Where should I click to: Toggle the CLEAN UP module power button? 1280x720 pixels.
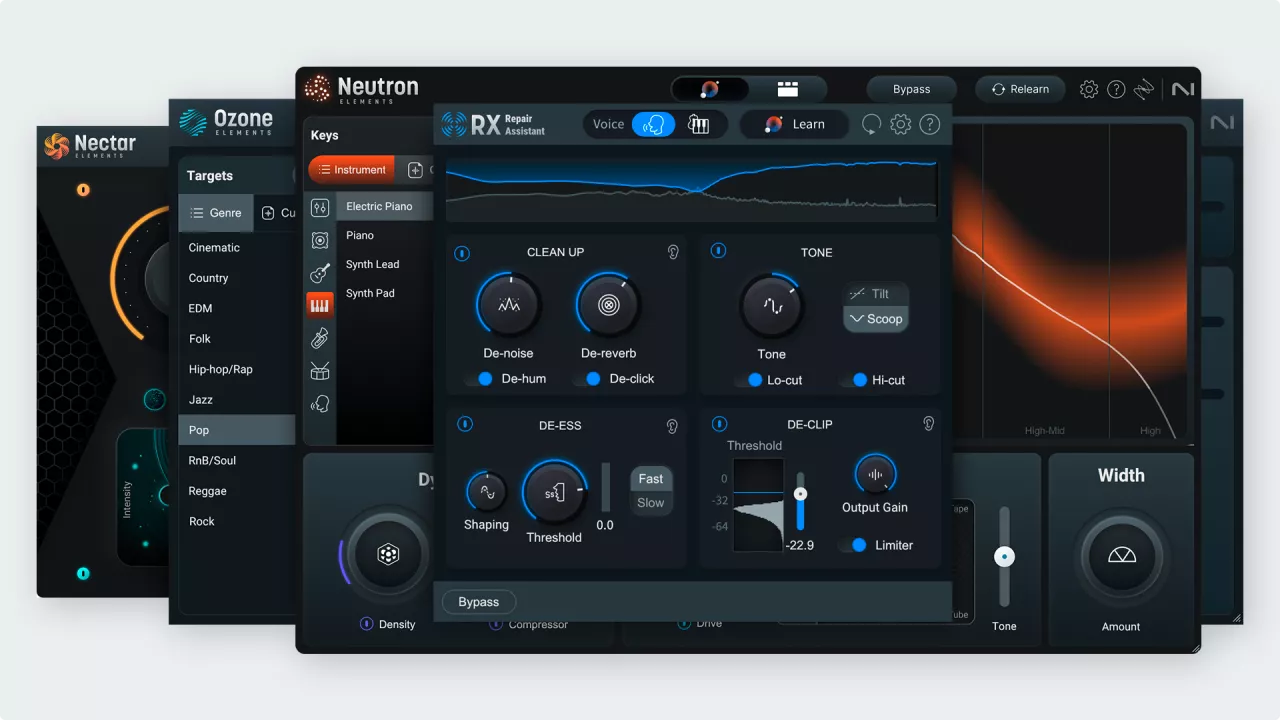click(462, 253)
